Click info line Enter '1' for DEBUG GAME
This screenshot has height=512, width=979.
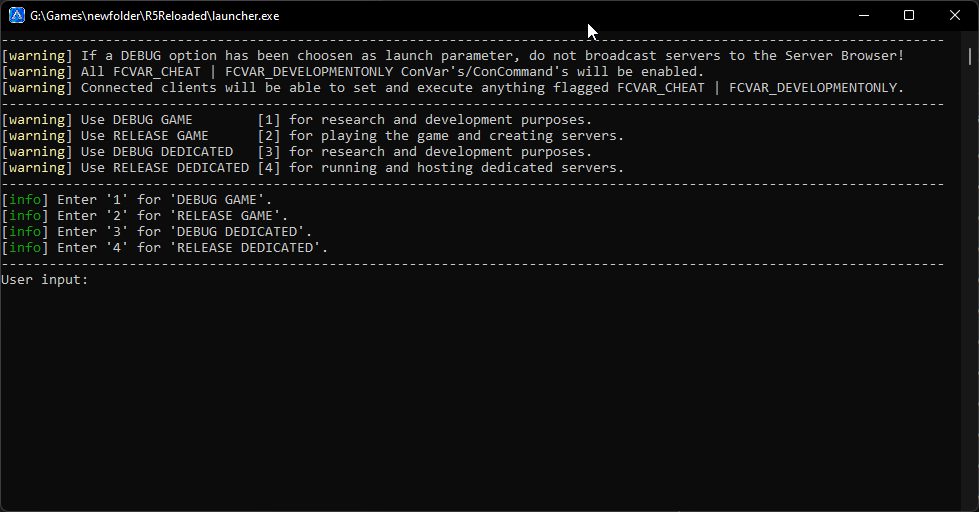click(137, 200)
